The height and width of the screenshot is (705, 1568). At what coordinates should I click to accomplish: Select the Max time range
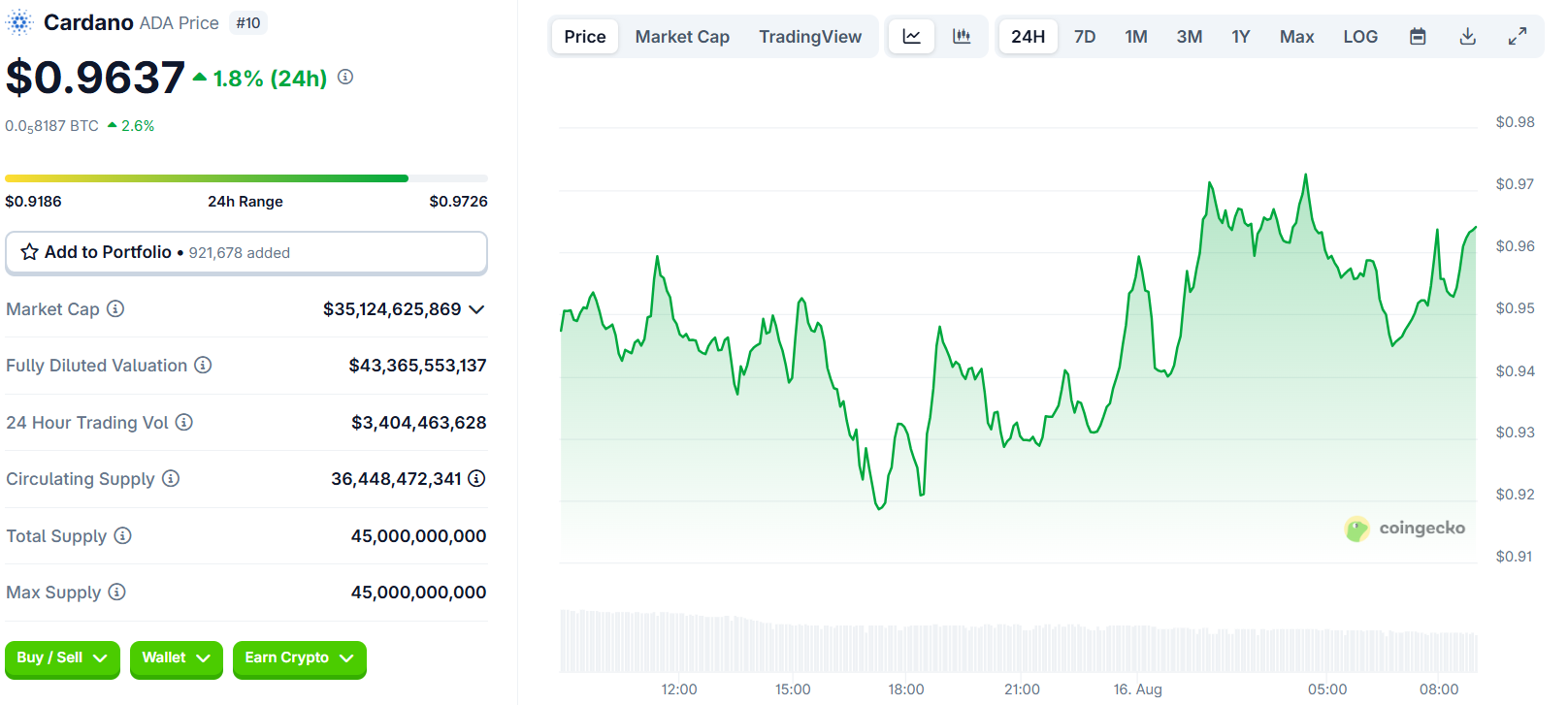pos(1297,37)
